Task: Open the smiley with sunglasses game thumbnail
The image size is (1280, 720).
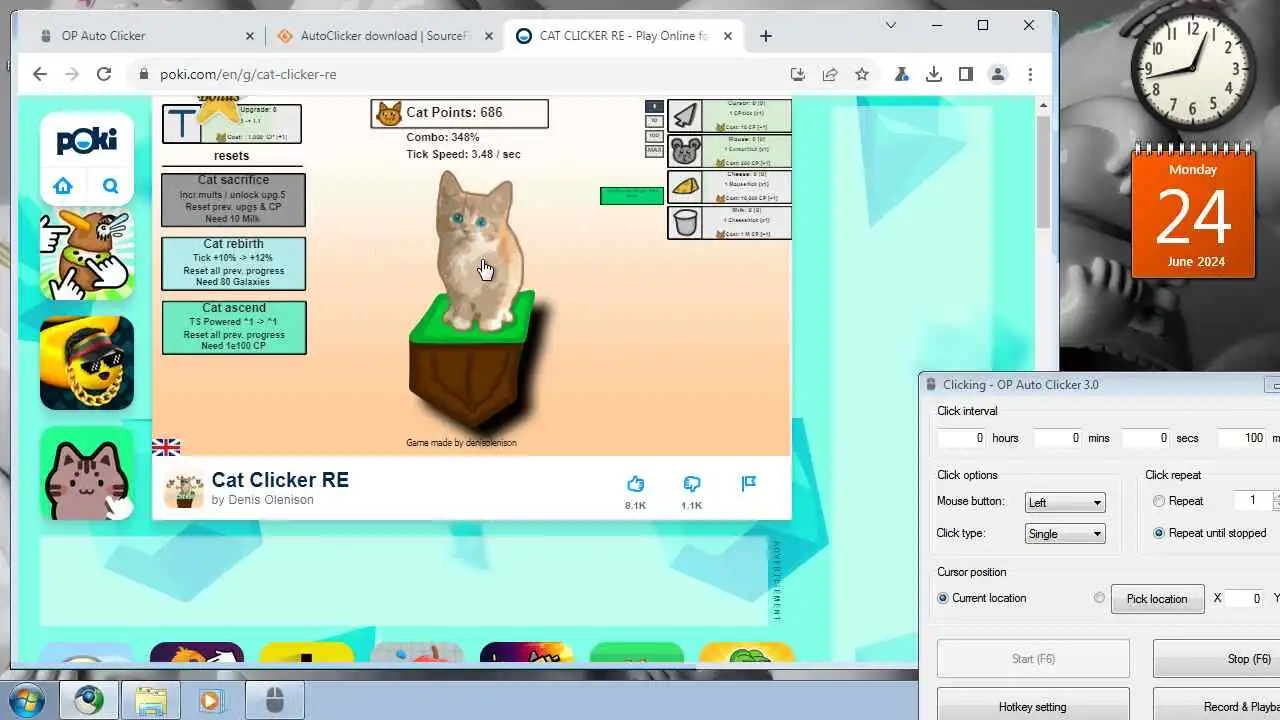Action: [x=87, y=363]
